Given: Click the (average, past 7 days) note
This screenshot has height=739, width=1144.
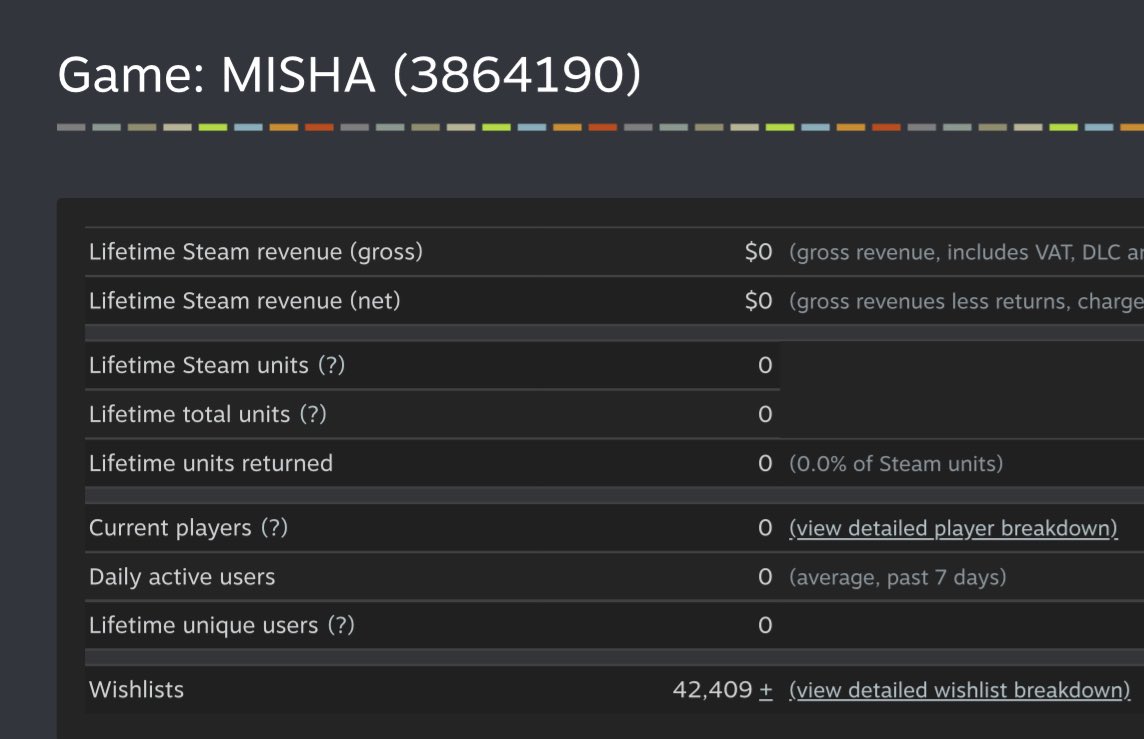Looking at the screenshot, I should click(897, 578).
